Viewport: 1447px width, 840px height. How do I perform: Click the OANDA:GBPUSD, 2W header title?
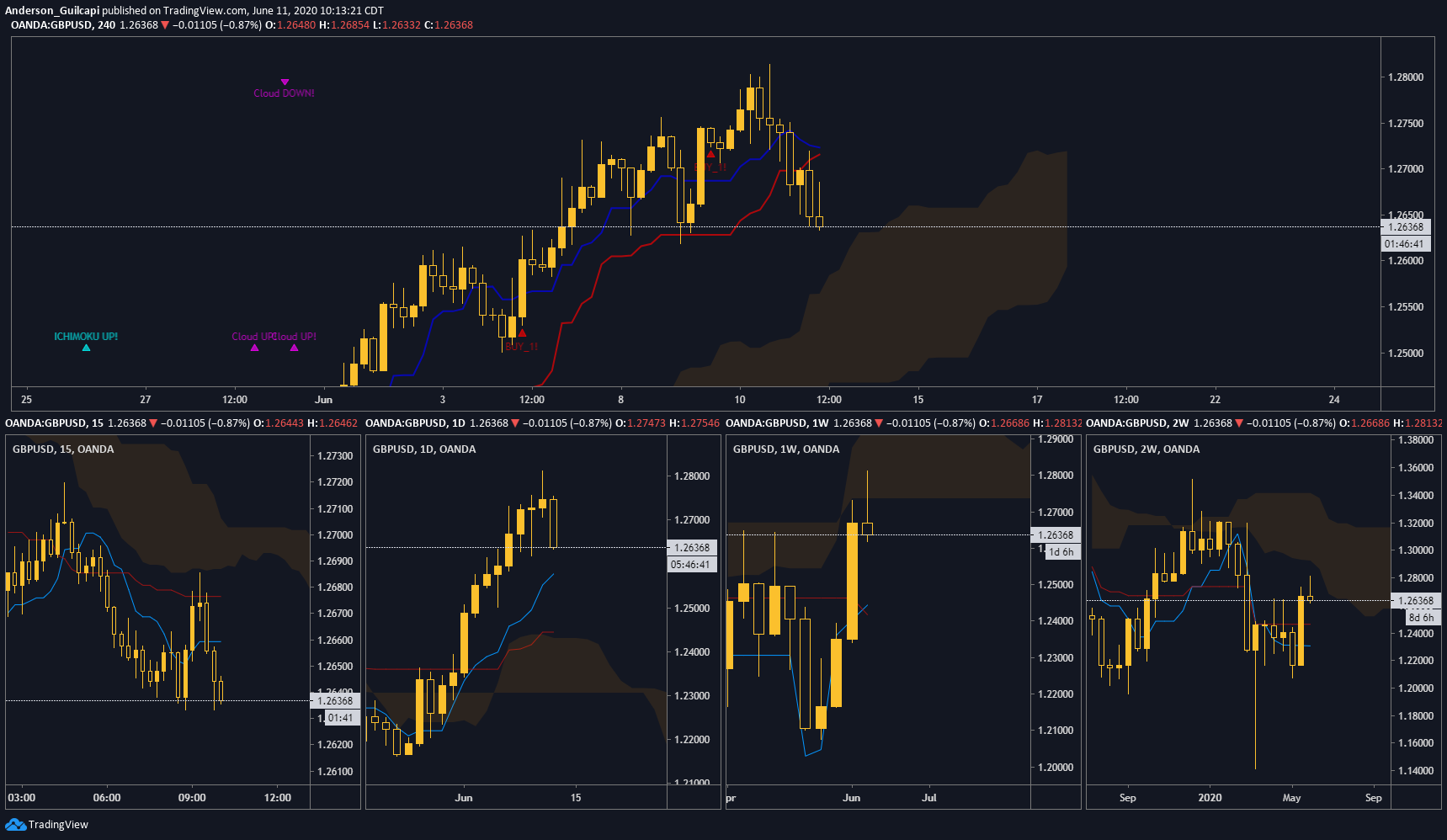pos(1137,423)
